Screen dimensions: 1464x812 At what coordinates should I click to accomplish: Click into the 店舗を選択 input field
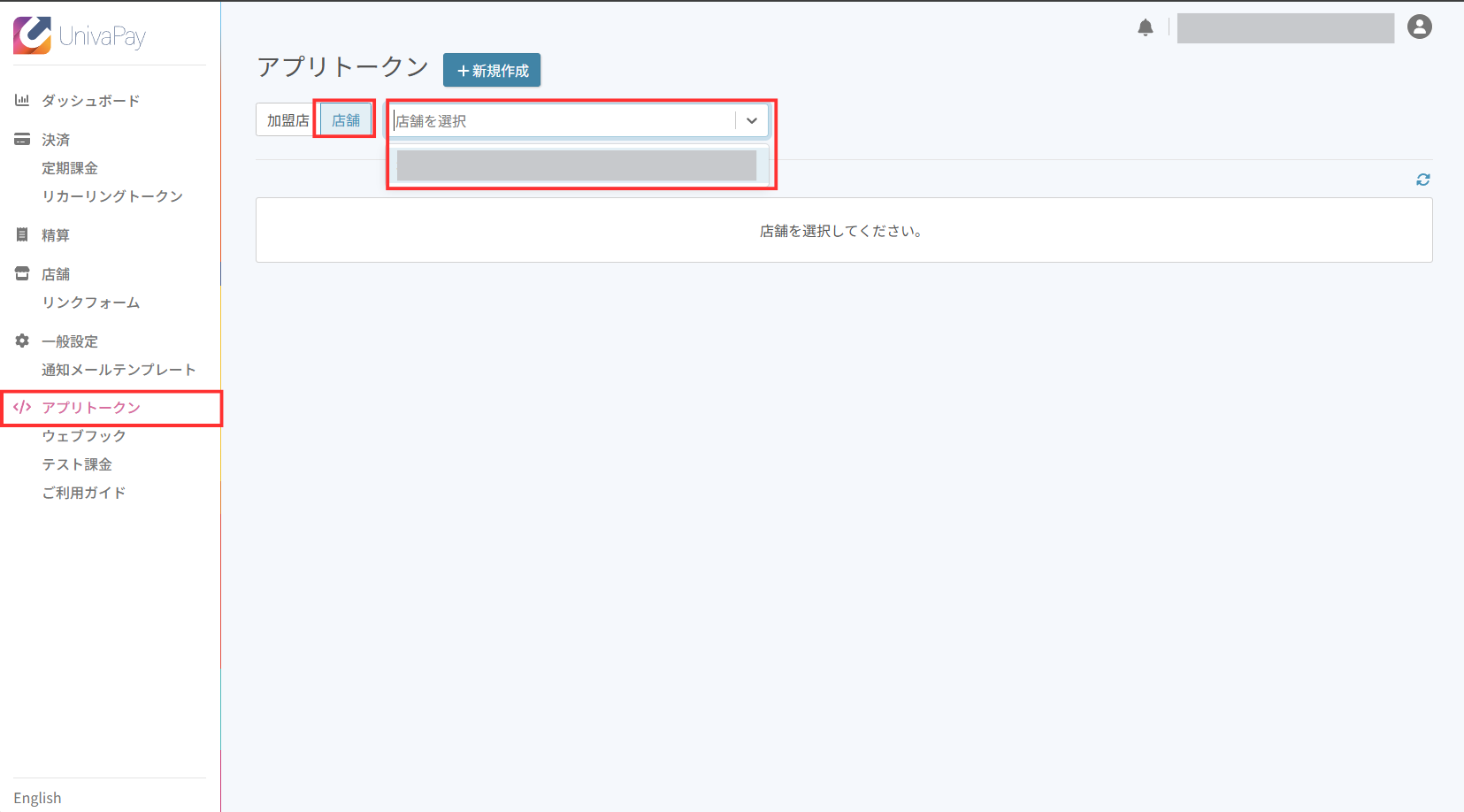coord(562,120)
